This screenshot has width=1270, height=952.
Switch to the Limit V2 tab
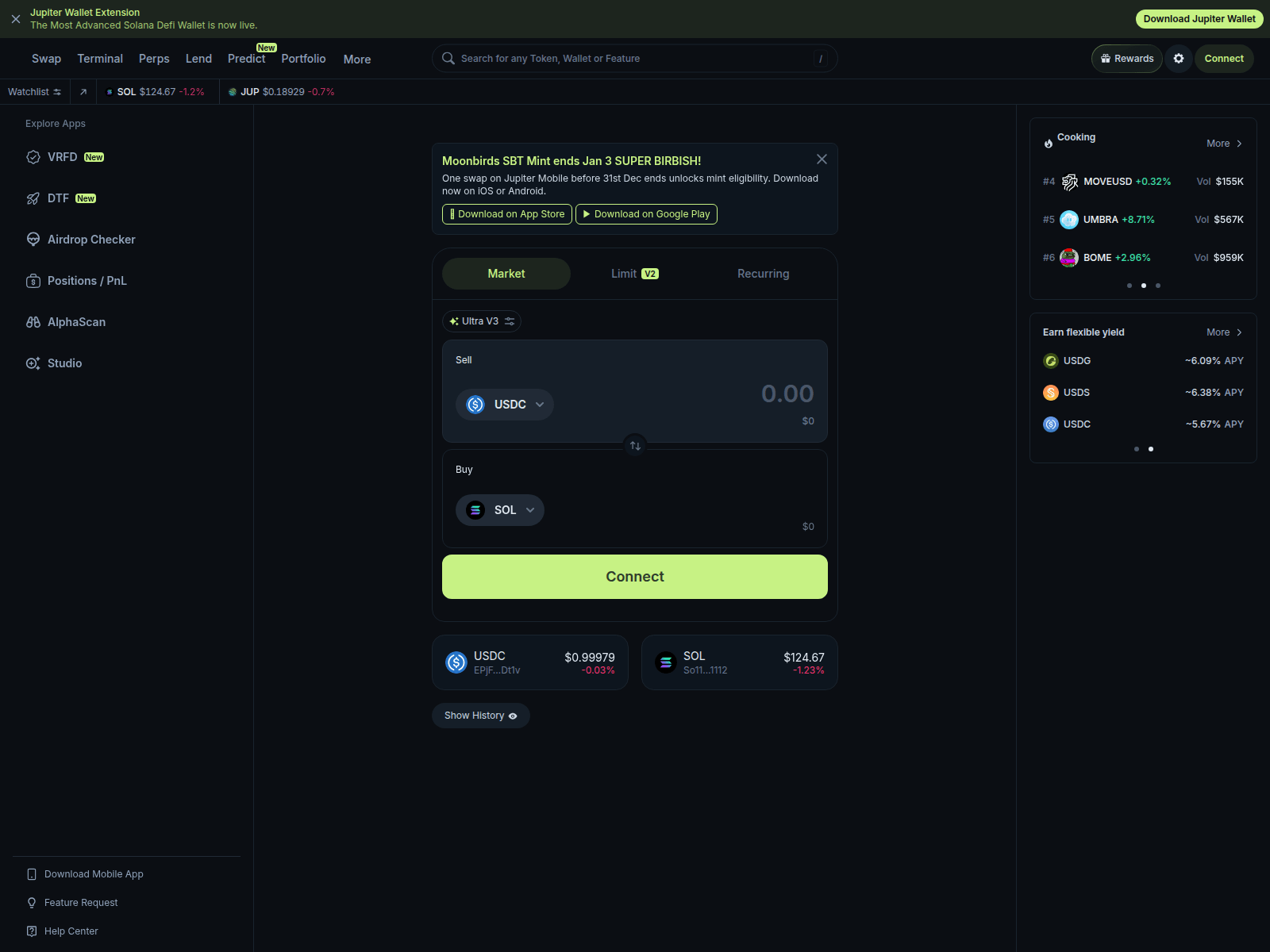pos(635,274)
